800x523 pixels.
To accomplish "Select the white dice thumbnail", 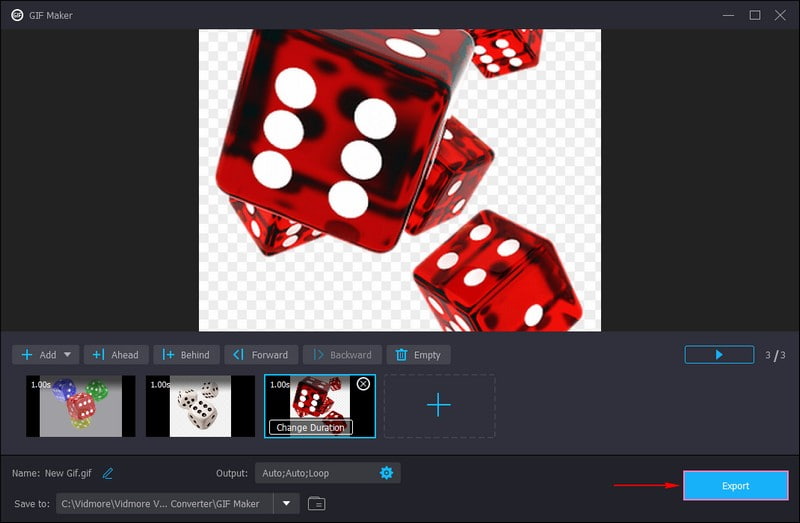I will (x=200, y=406).
